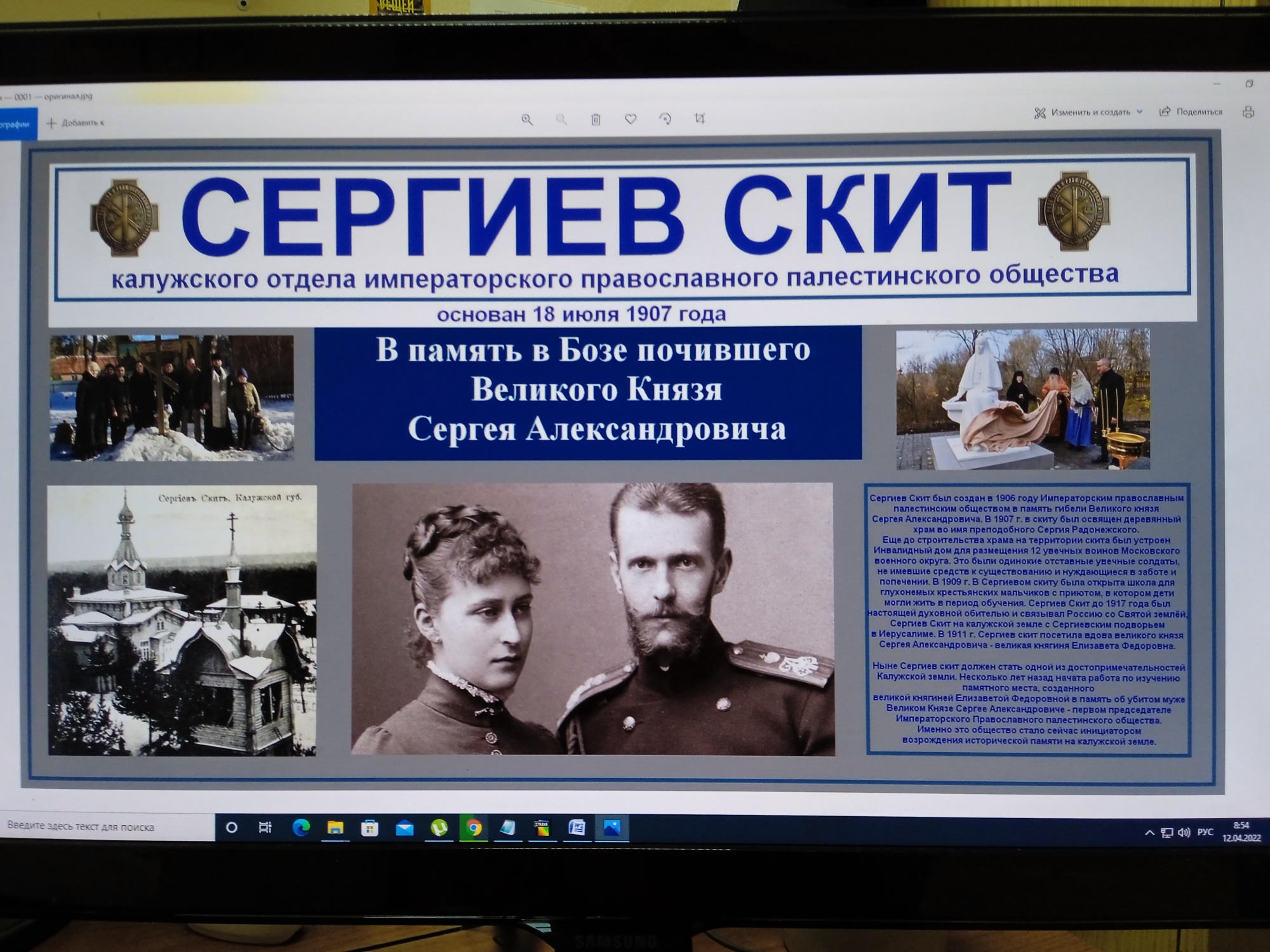Open the uTorrent taskbar icon
This screenshot has width=1270, height=952.
click(439, 828)
